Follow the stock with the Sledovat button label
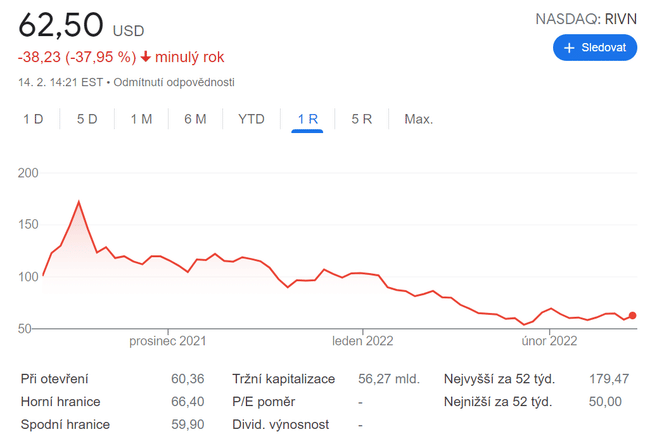This screenshot has height=434, width=650. pyautogui.click(x=603, y=48)
